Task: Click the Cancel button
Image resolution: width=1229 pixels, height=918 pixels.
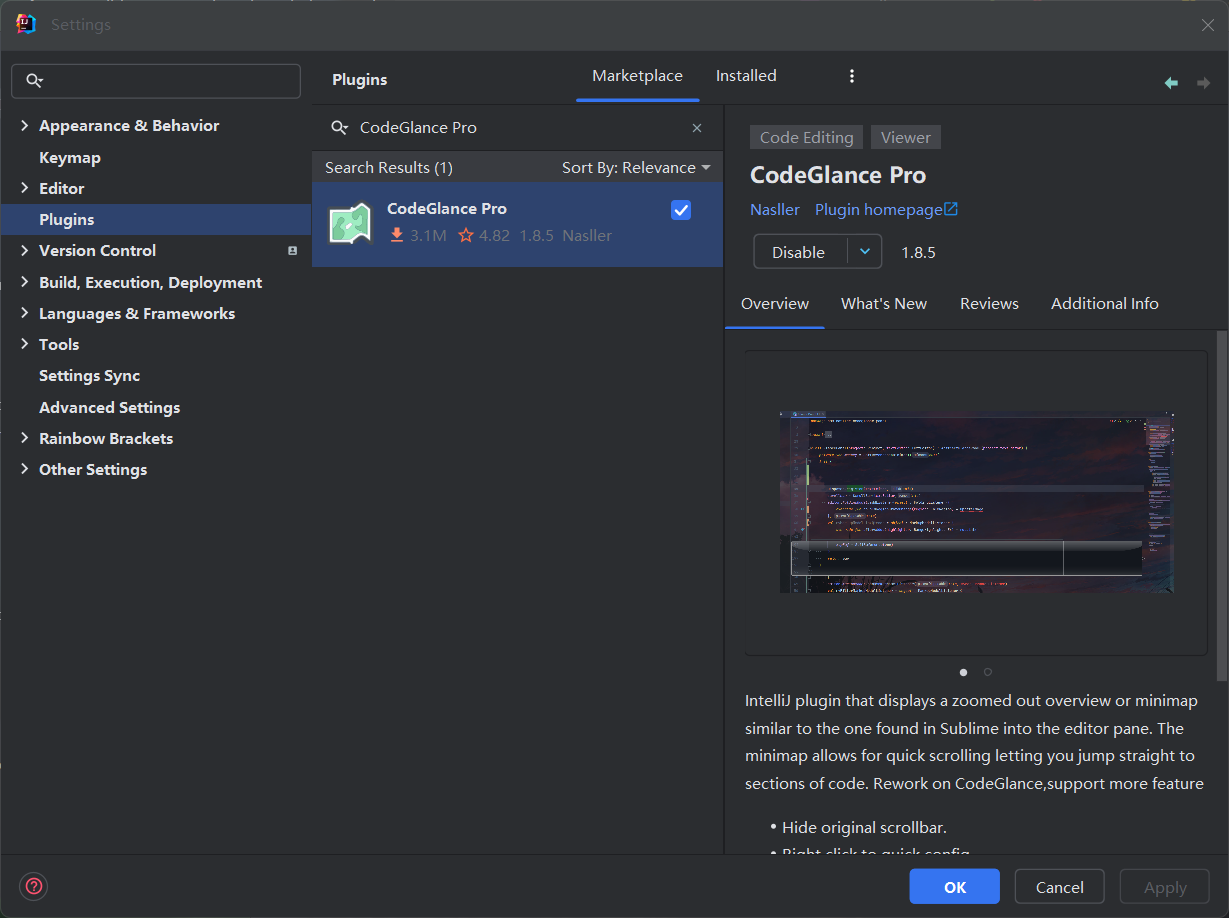Action: [1059, 887]
